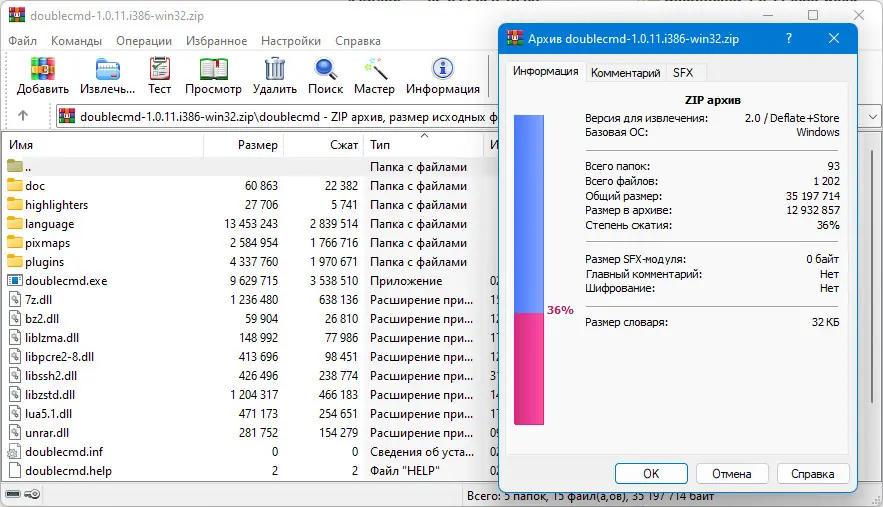883x507 pixels.
Task: Open the Справка menu
Action: click(x=358, y=41)
